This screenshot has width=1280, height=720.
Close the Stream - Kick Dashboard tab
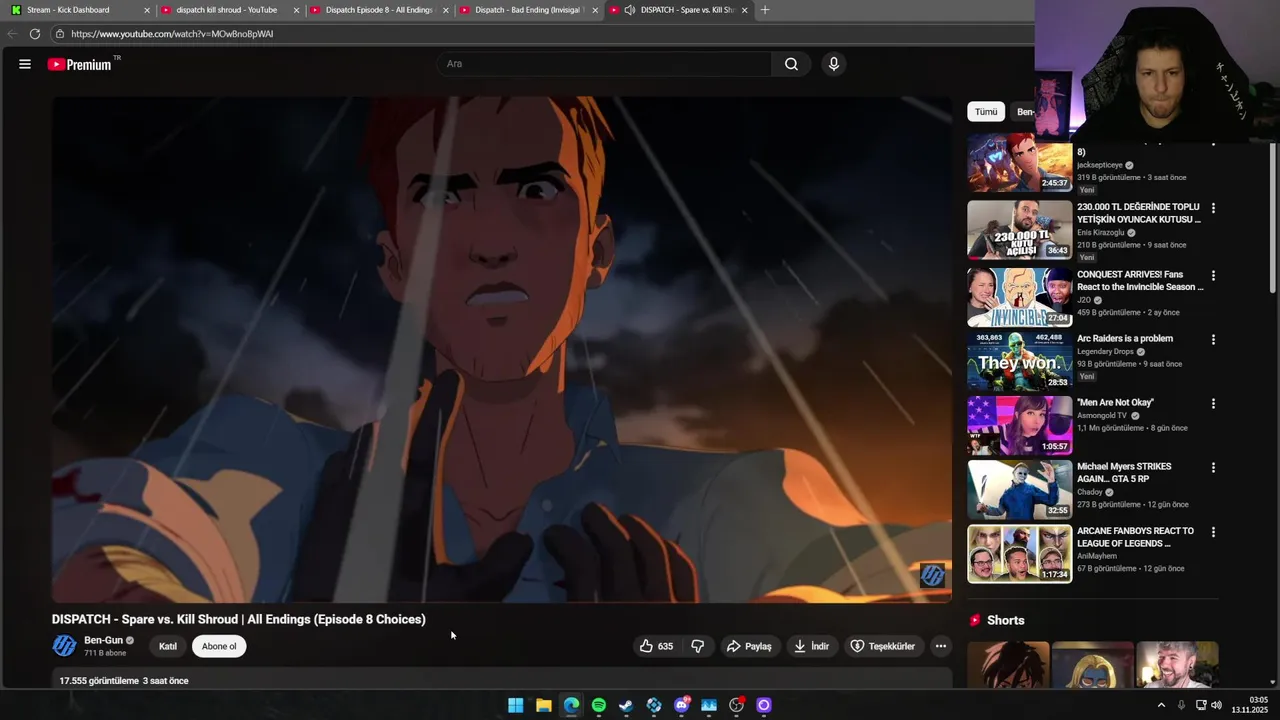[x=147, y=10]
